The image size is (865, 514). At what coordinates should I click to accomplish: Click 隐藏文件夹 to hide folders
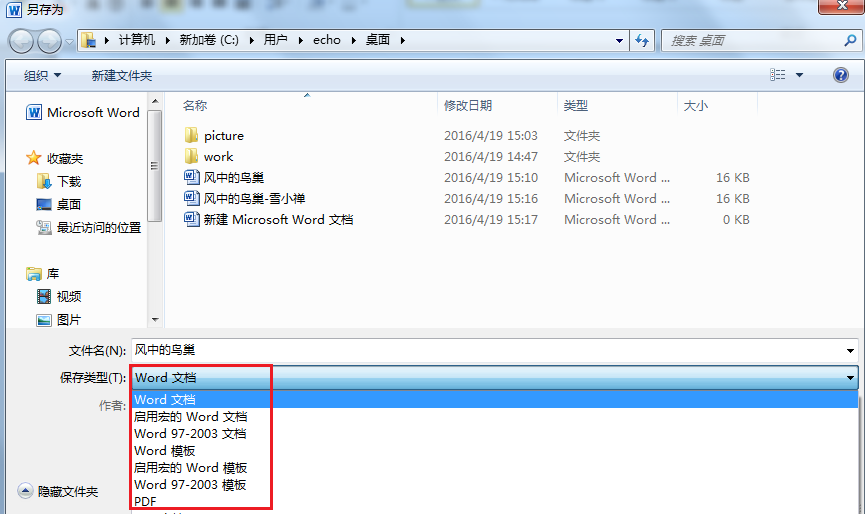click(58, 491)
